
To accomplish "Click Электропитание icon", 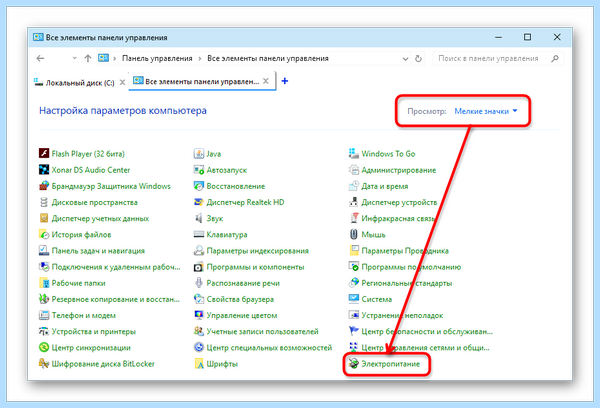I will pyautogui.click(x=354, y=364).
